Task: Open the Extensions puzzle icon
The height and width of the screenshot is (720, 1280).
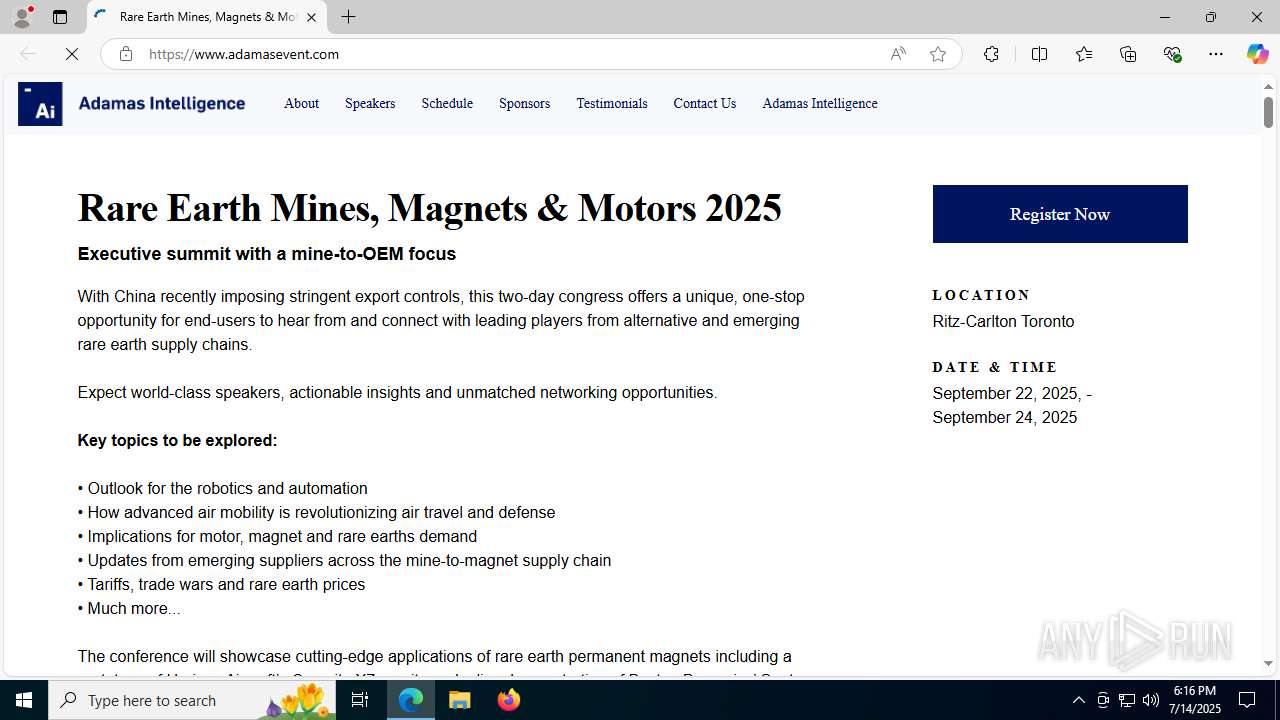Action: (991, 54)
